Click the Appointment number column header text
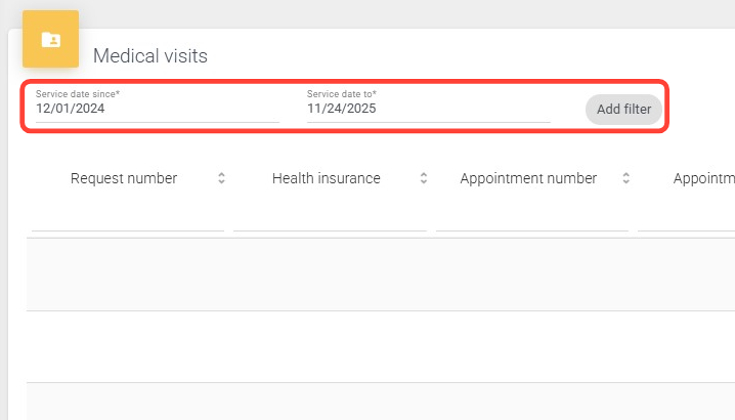735x420 pixels. [528, 179]
